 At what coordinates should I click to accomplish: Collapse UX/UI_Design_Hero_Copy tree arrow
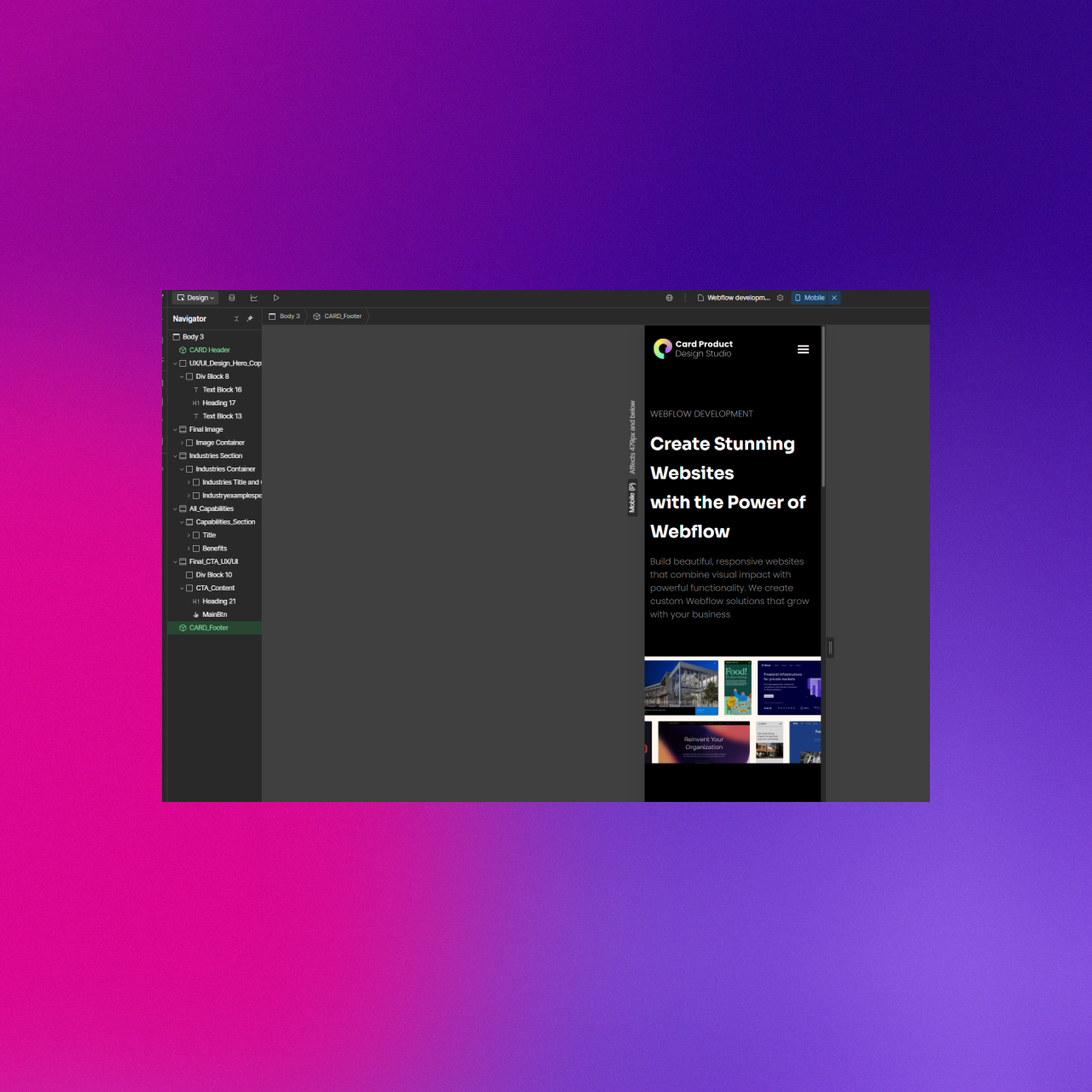175,363
